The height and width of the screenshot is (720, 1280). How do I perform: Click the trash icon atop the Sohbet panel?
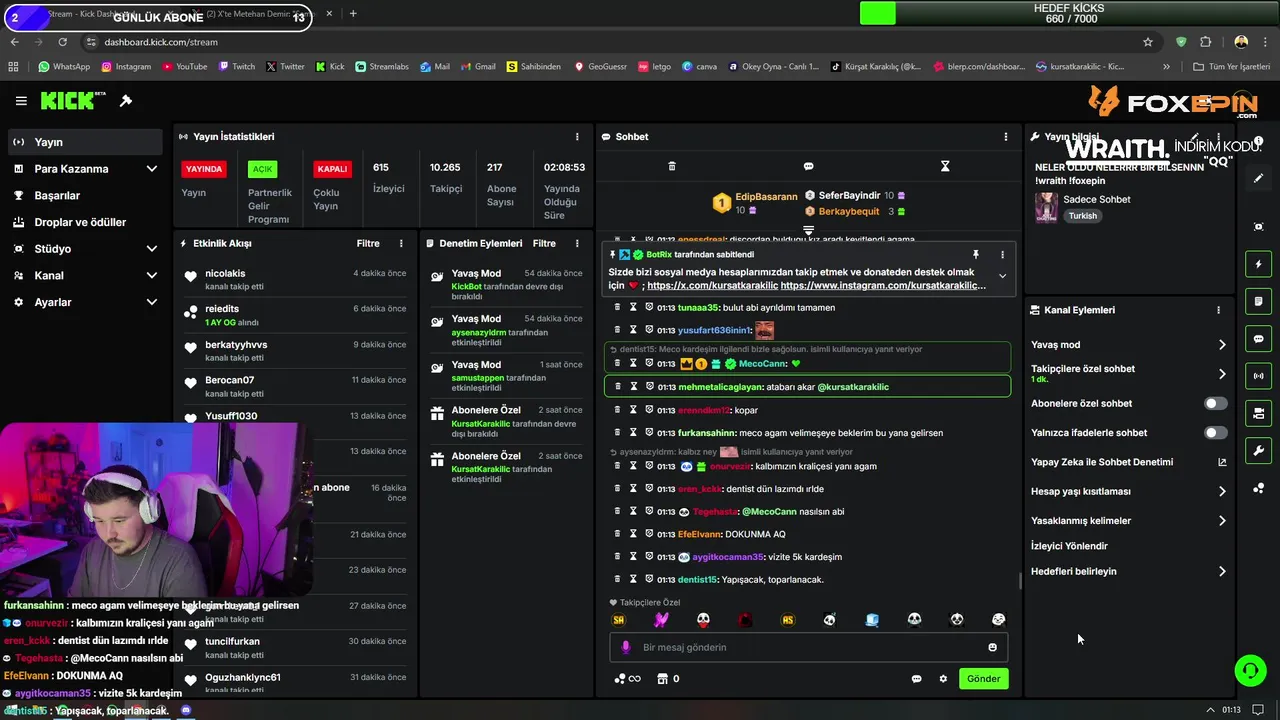click(672, 166)
